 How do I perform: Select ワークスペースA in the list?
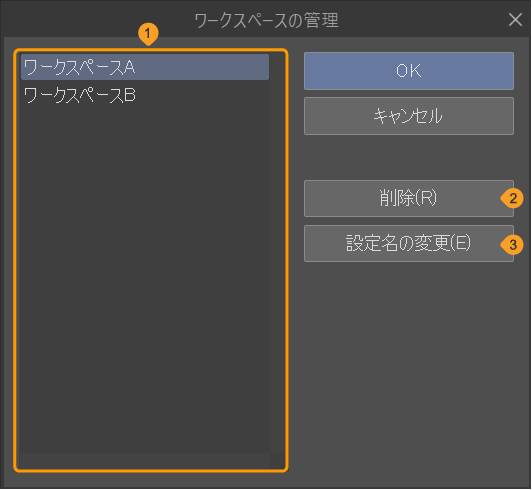tap(145, 67)
